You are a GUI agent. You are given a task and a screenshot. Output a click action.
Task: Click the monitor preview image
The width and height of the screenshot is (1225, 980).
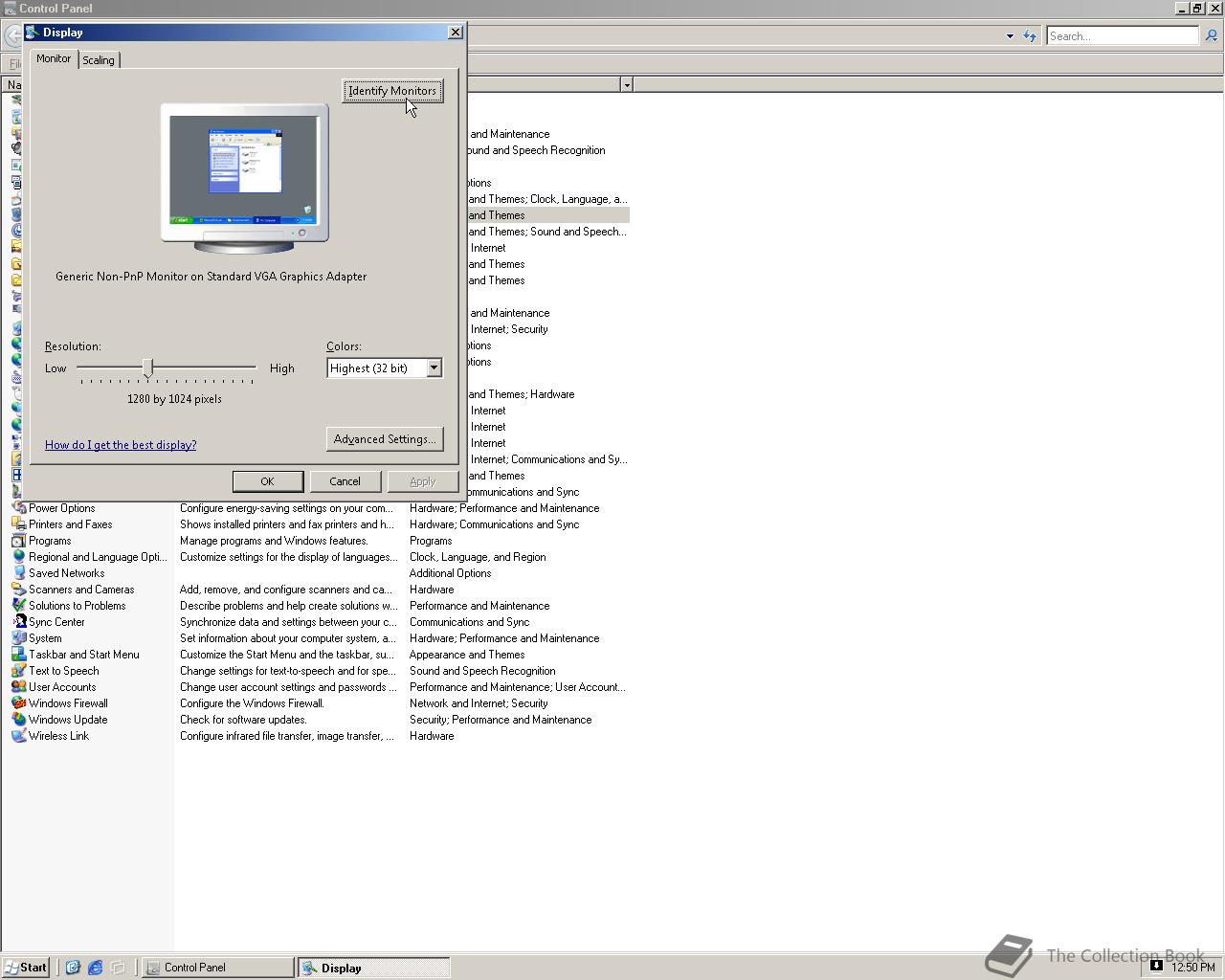[245, 178]
